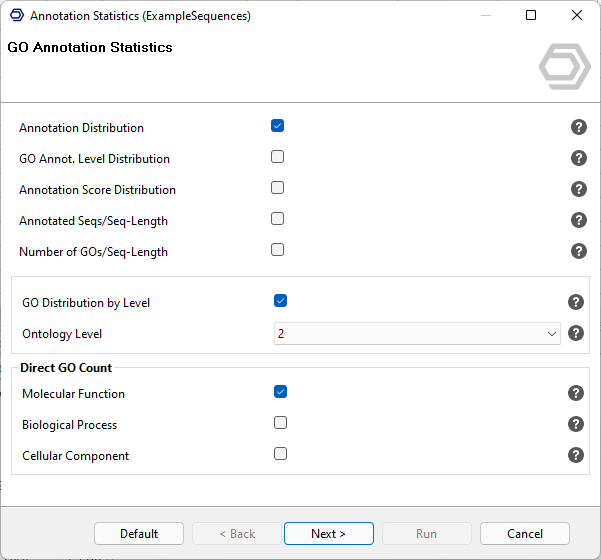Click help icon for Molecular Function
Image resolution: width=601 pixels, height=560 pixels.
tap(576, 393)
